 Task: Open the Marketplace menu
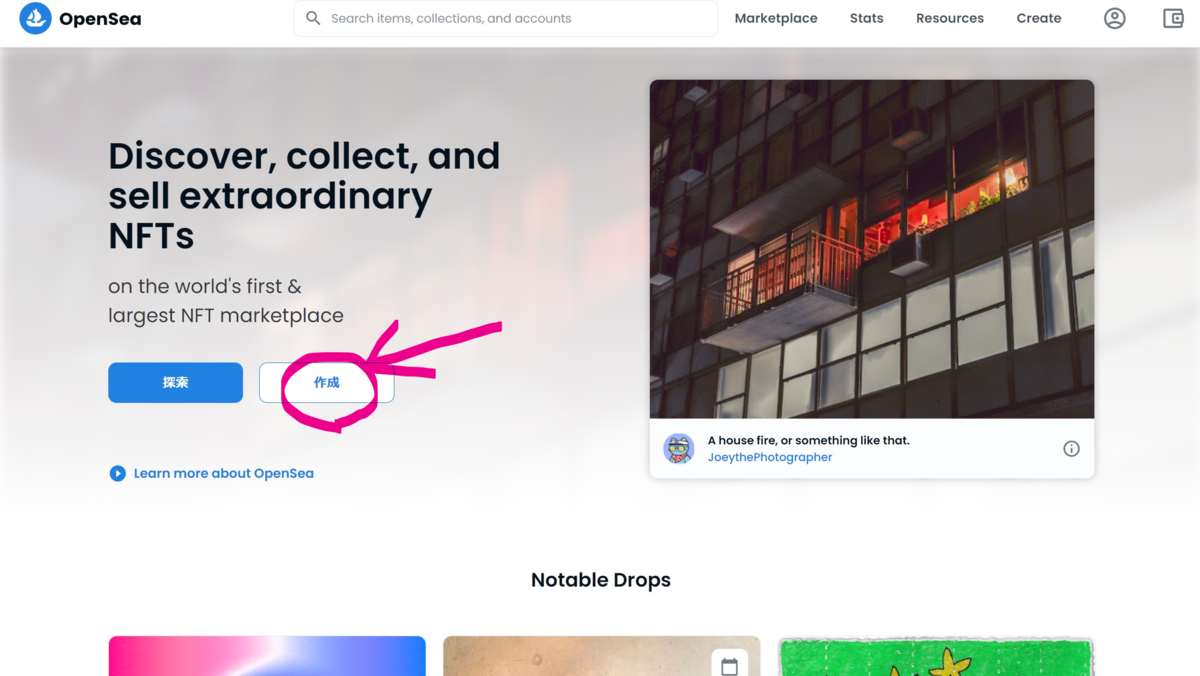coord(776,18)
